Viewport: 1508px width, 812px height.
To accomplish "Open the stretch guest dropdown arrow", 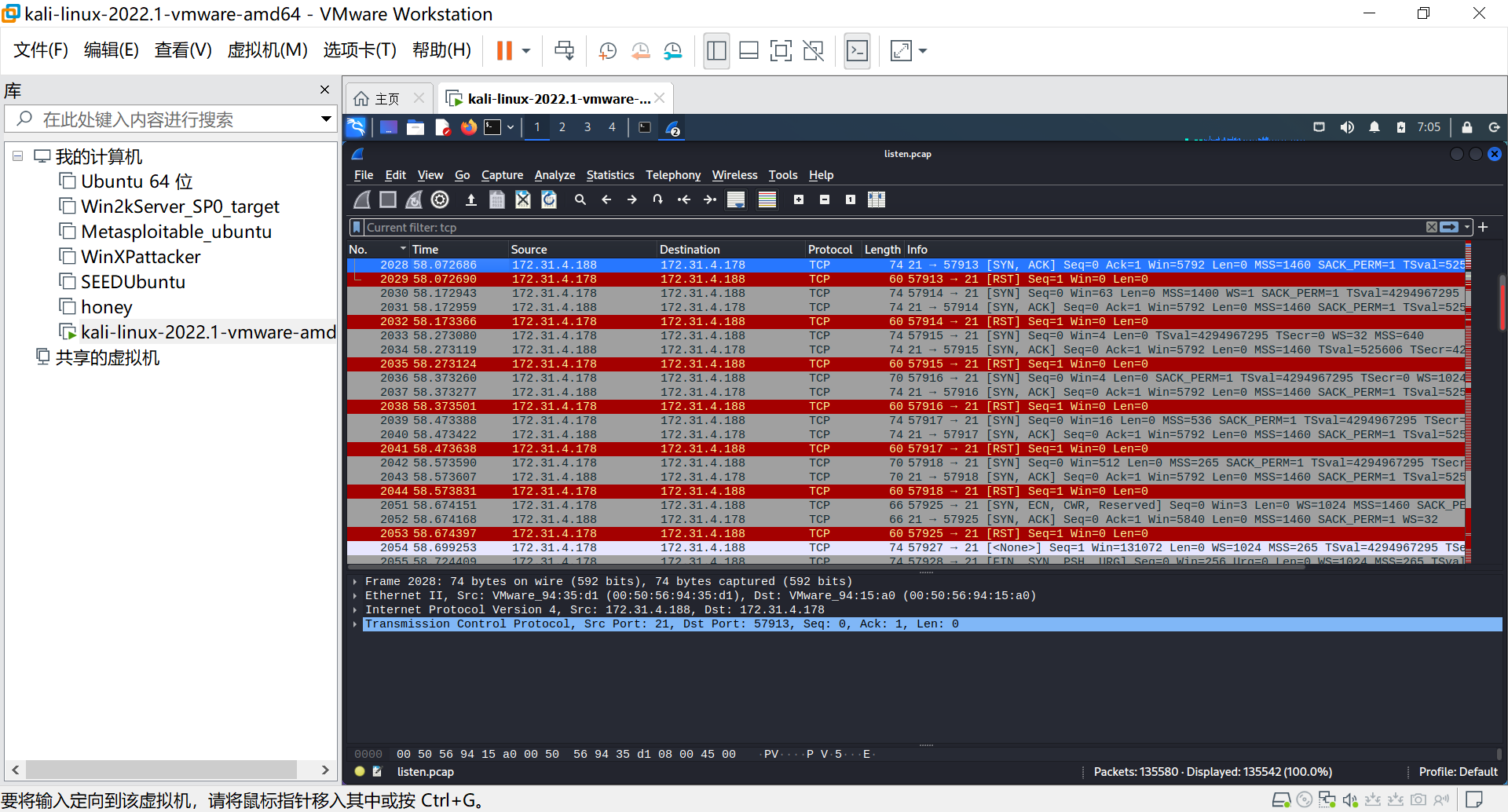I will [923, 51].
